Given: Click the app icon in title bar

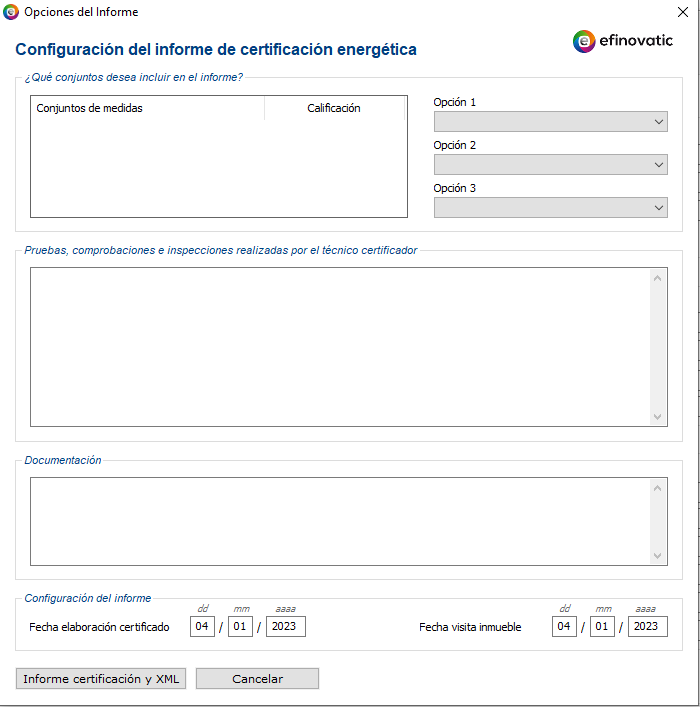Looking at the screenshot, I should tap(11, 12).
